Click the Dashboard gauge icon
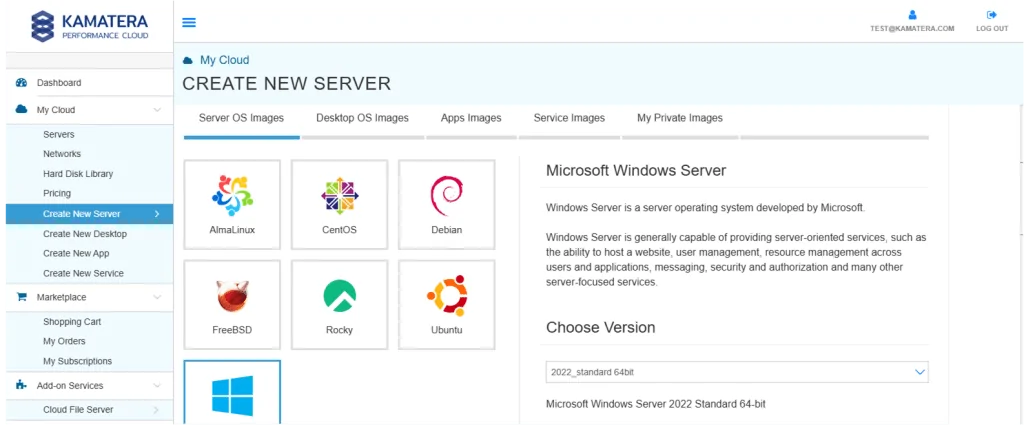This screenshot has height=425, width=1024. click(21, 83)
